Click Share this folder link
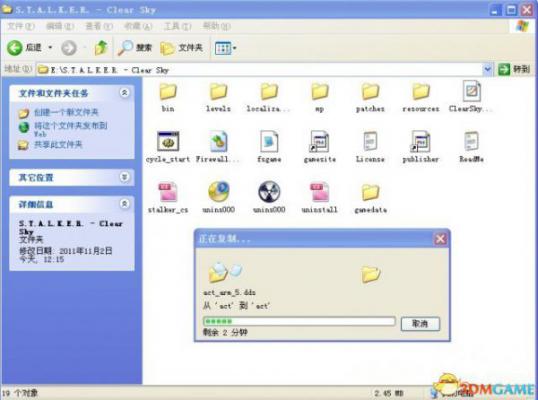The height and width of the screenshot is (400, 538). click(x=58, y=144)
